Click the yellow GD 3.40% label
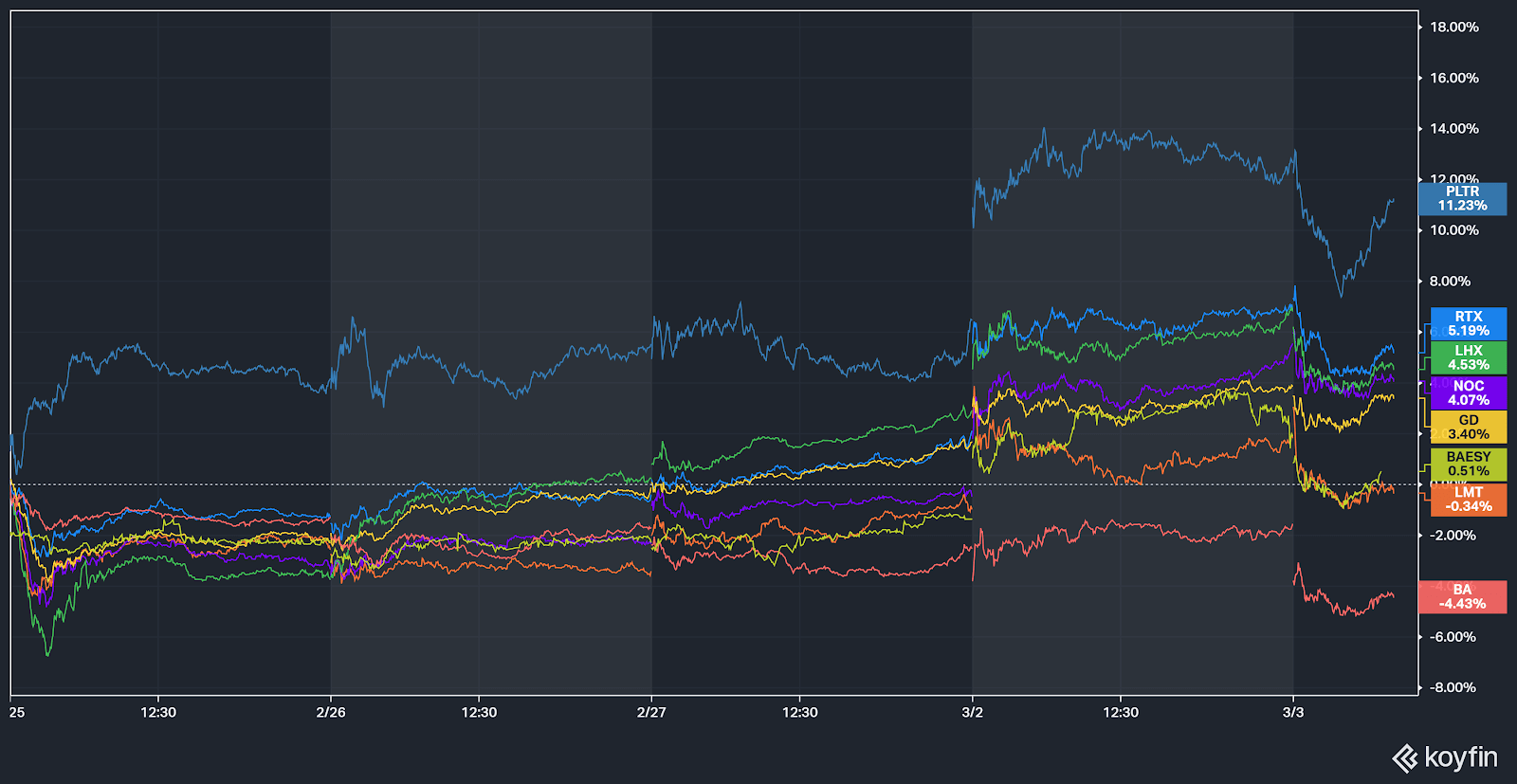Viewport: 1517px width, 784px height. pos(1468,427)
